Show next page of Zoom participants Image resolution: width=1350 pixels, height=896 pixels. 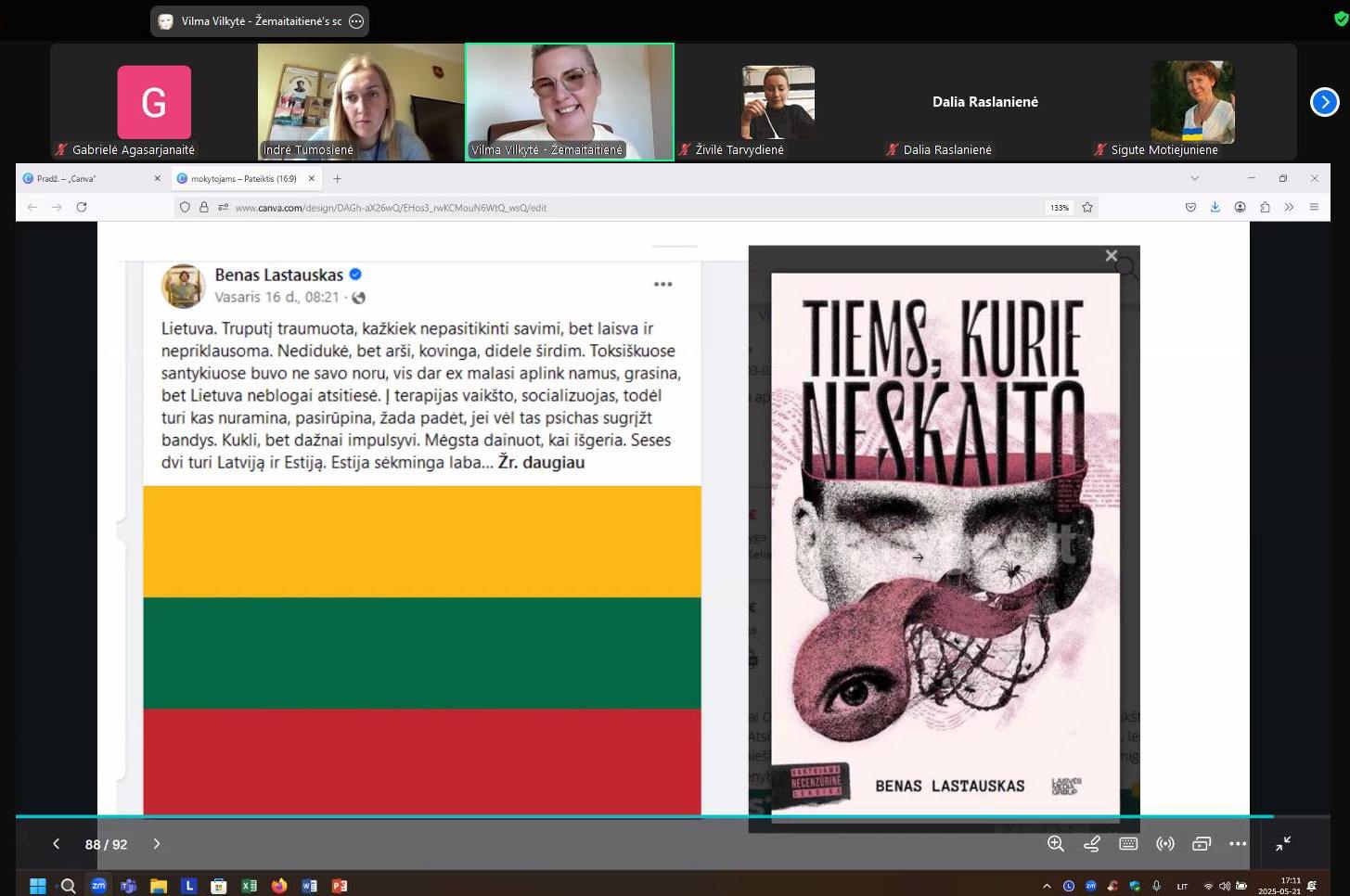pos(1325,102)
